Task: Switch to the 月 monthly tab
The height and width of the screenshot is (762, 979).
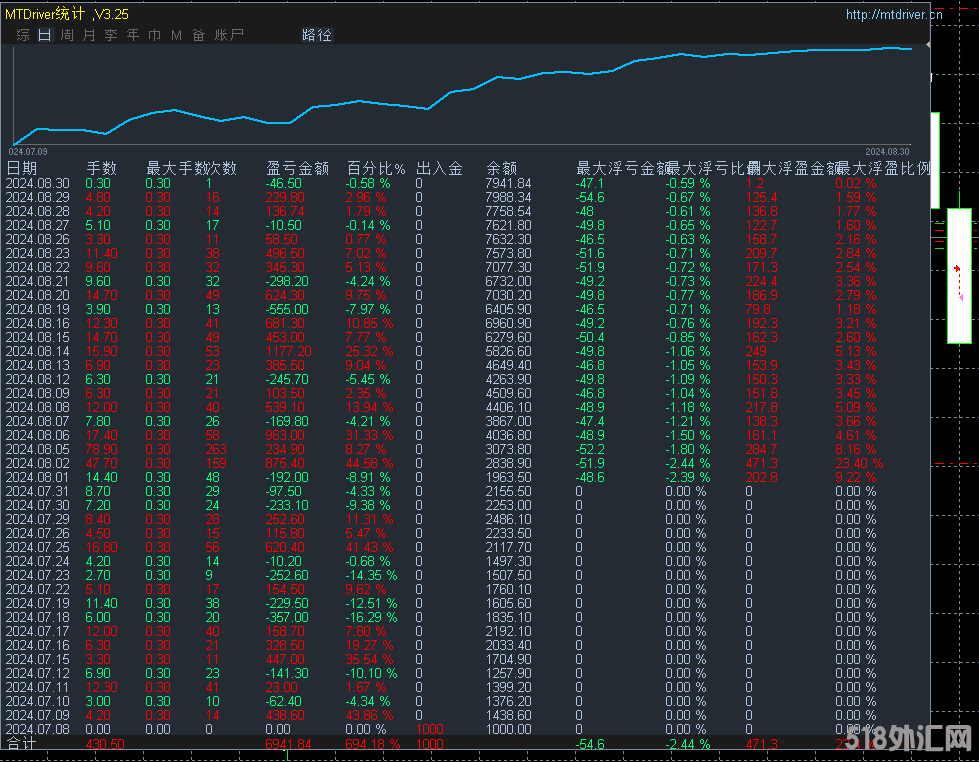Action: pyautogui.click(x=89, y=35)
